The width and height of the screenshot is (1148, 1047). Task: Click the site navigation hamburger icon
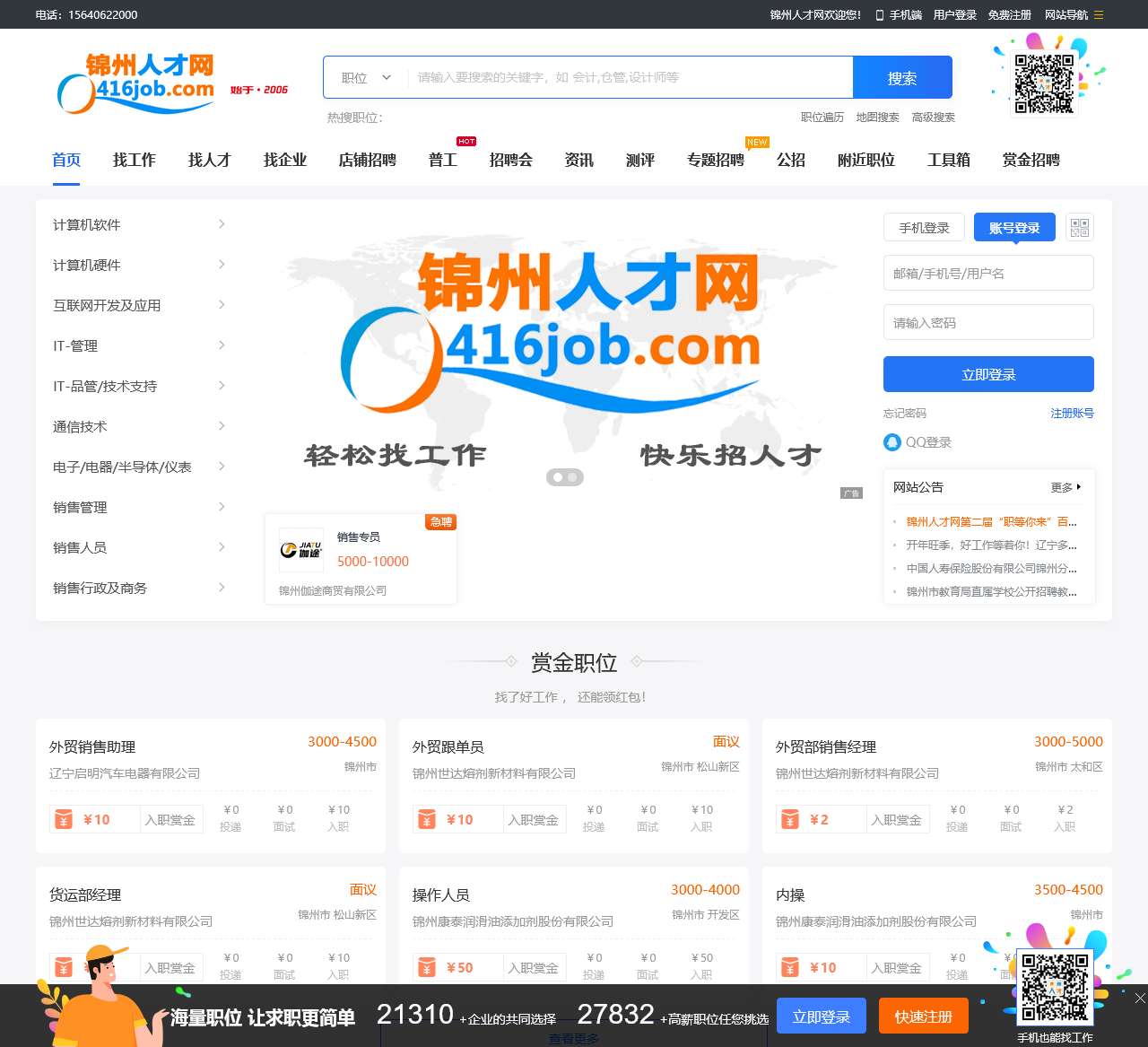[1099, 14]
